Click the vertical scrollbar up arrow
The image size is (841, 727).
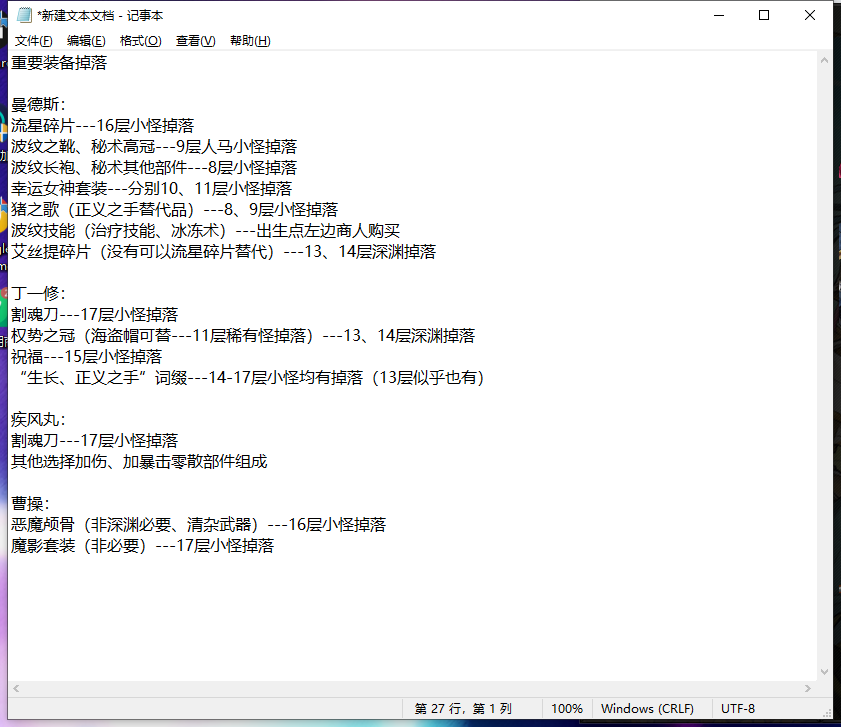tap(824, 61)
